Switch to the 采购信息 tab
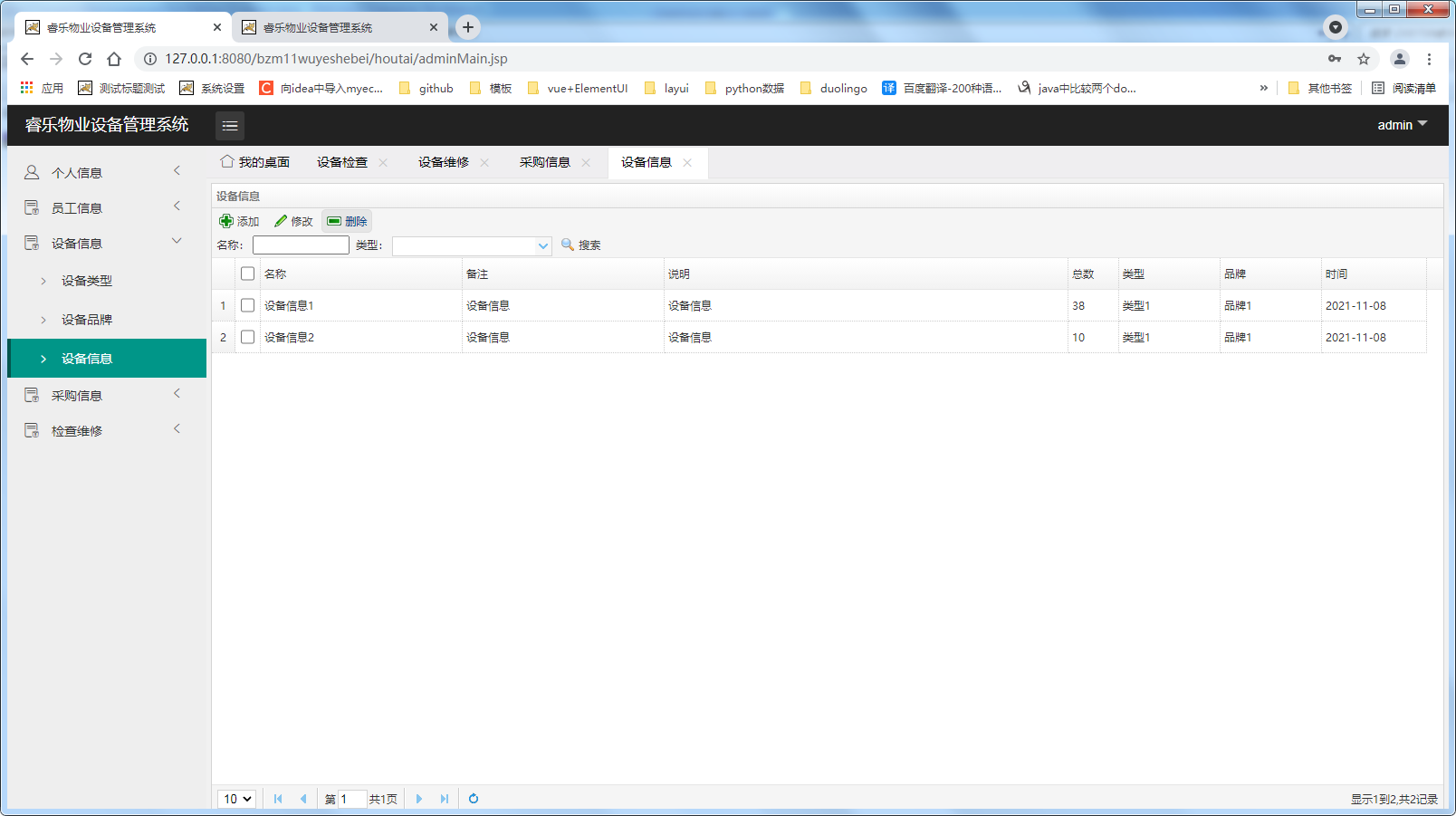1456x816 pixels. point(545,162)
